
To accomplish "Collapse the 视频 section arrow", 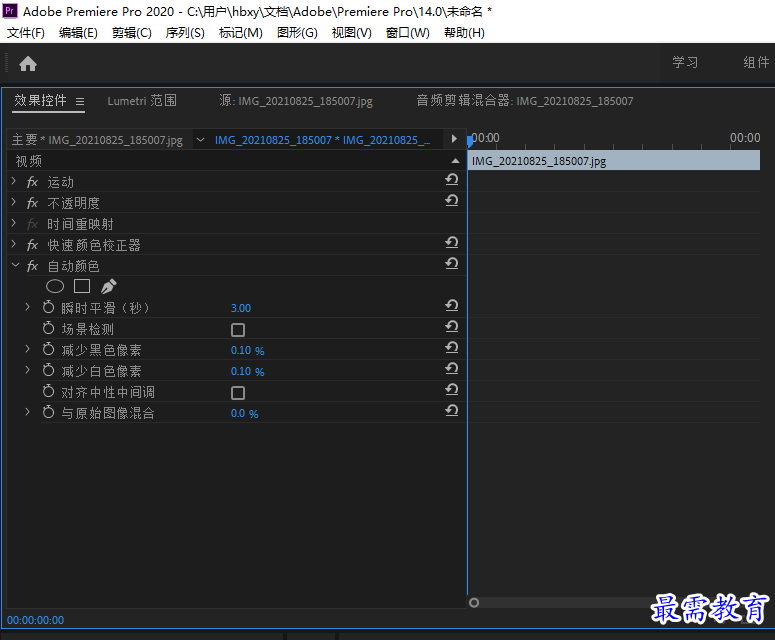I will (455, 161).
